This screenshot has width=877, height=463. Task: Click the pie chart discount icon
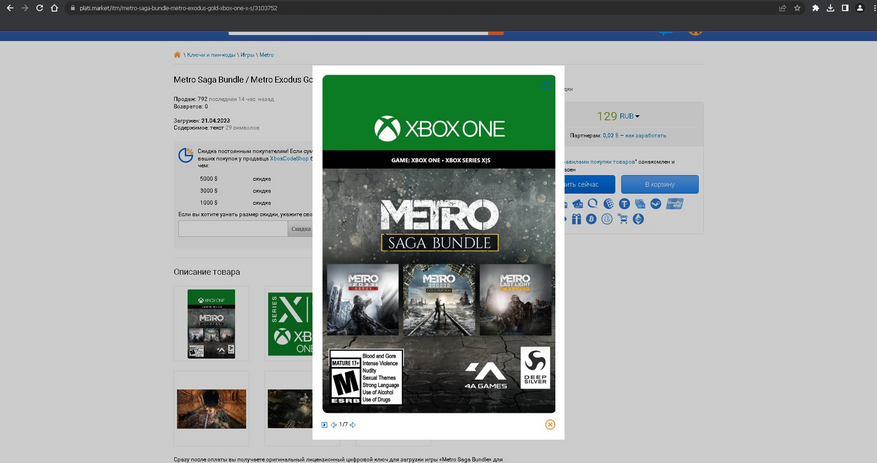tap(186, 155)
